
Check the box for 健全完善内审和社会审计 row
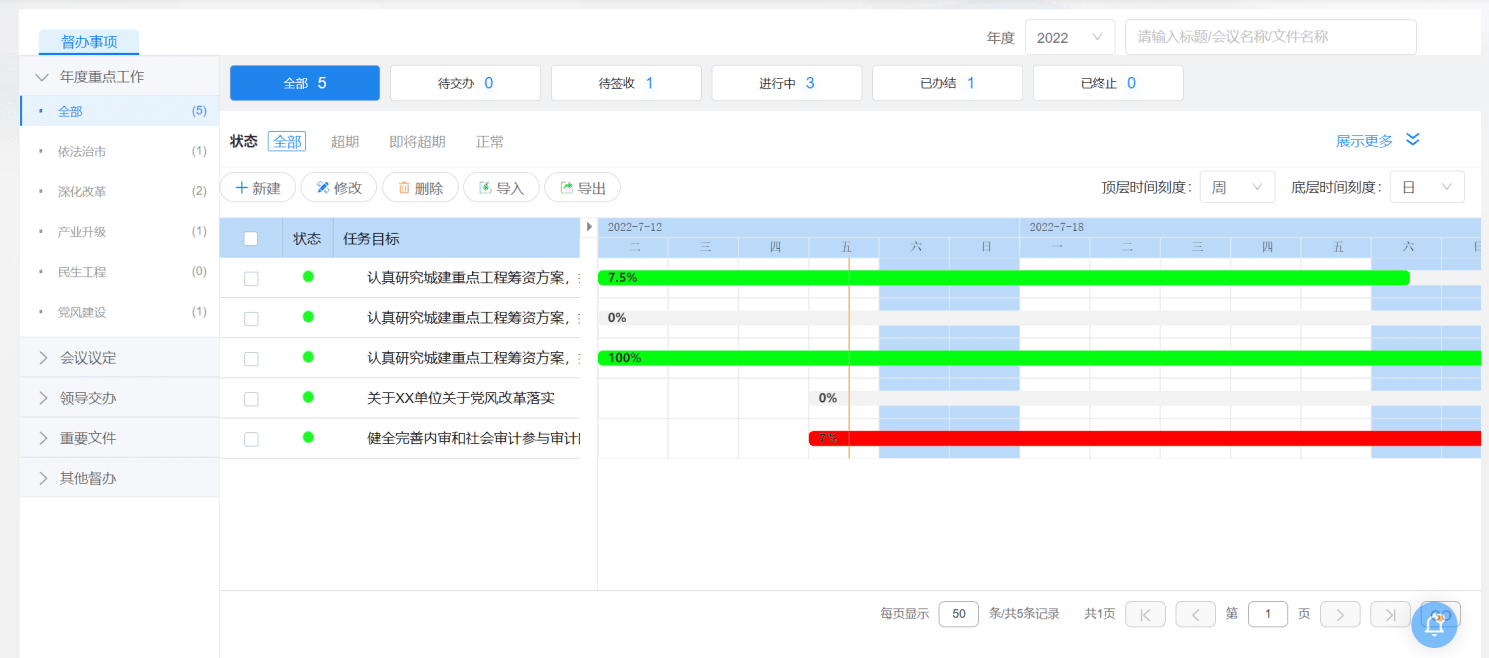[x=251, y=439]
